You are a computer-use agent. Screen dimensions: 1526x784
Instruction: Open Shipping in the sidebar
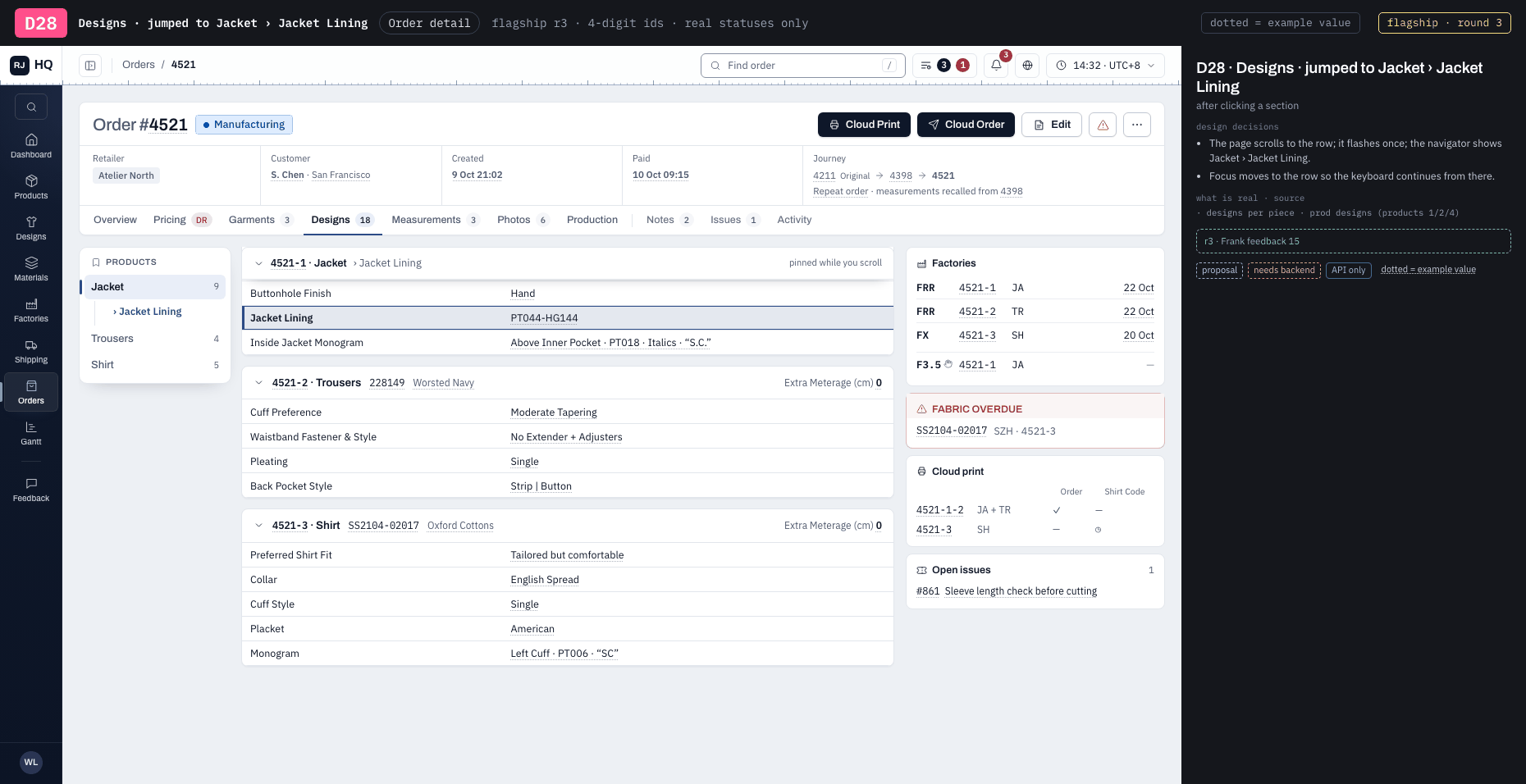pyautogui.click(x=31, y=351)
